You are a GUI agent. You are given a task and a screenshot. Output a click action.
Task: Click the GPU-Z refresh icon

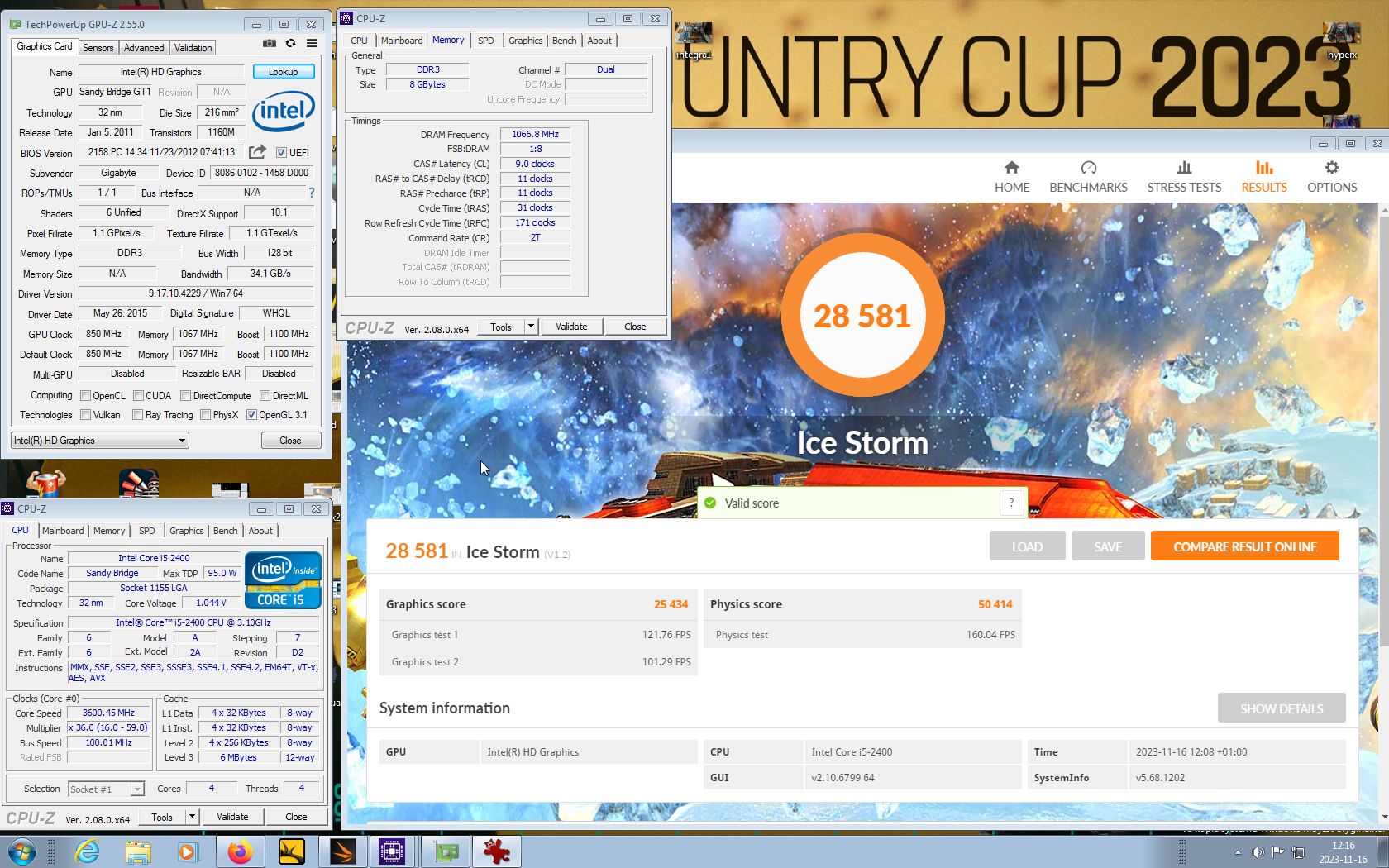point(290,43)
